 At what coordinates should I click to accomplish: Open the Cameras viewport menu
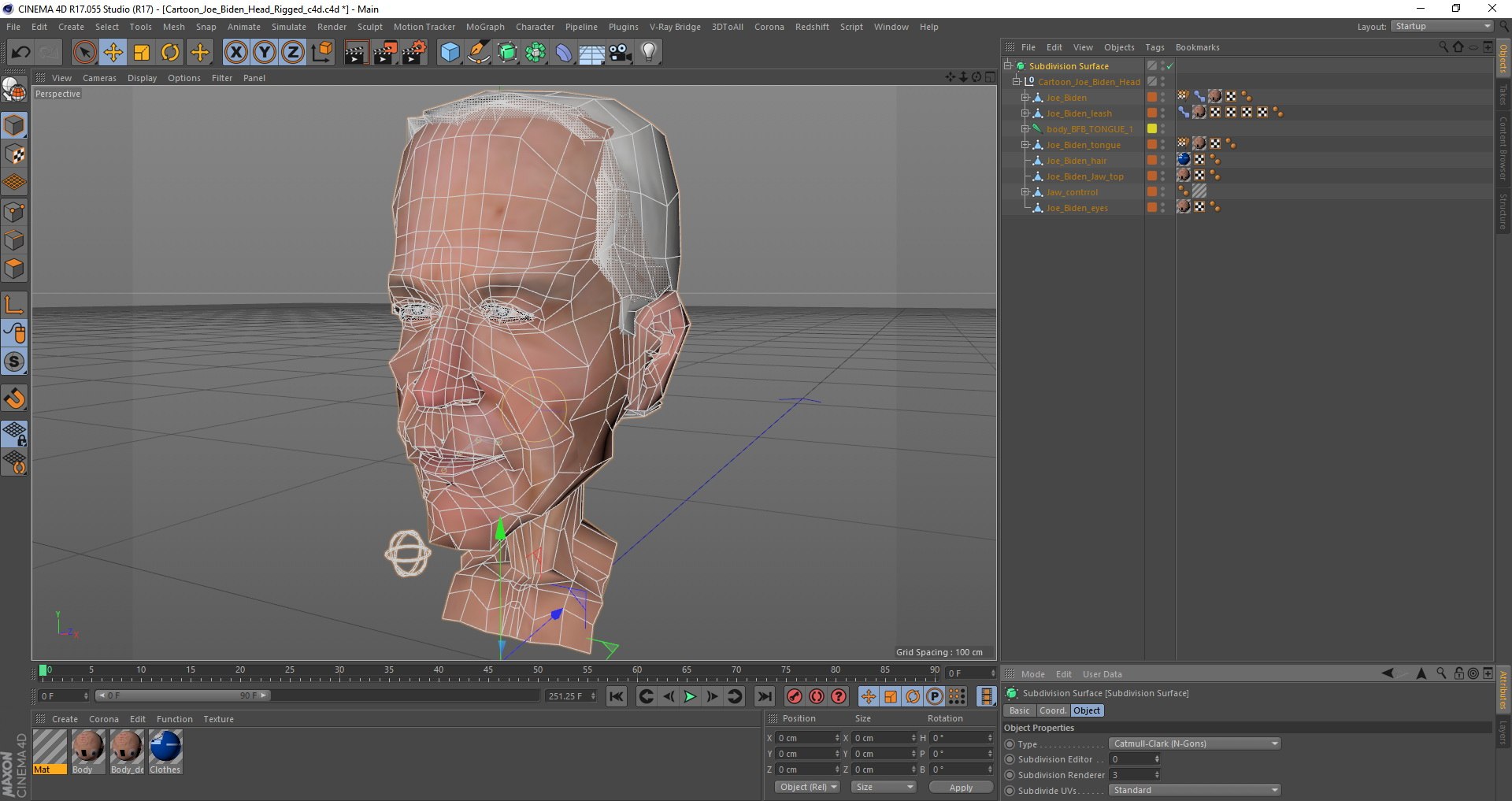99,78
